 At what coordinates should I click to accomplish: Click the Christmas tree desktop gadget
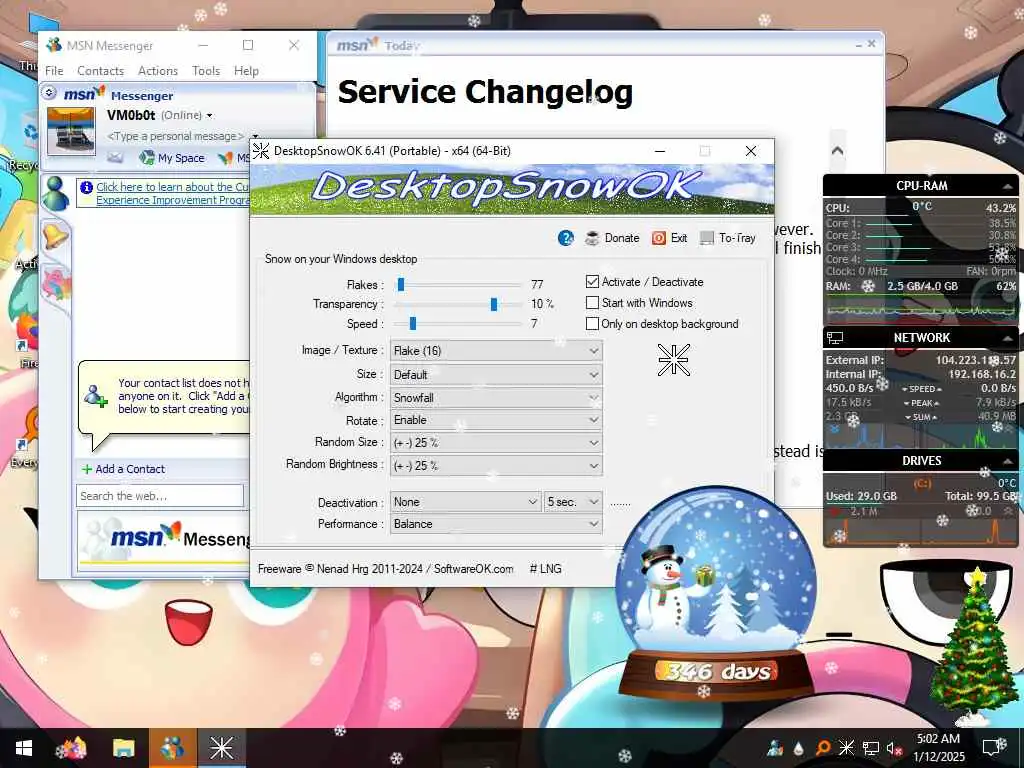[x=973, y=645]
